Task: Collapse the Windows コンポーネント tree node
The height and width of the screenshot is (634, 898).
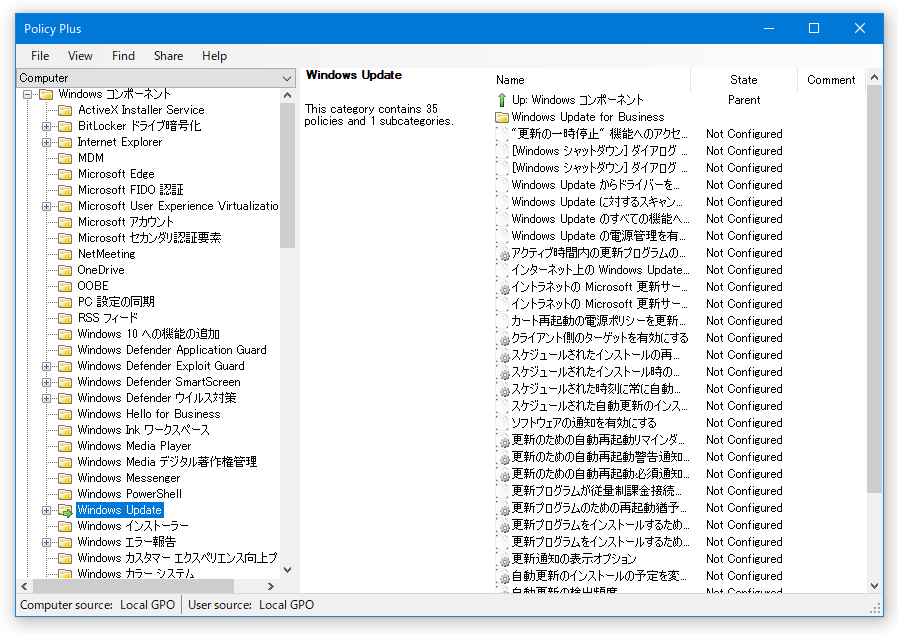Action: pos(27,94)
